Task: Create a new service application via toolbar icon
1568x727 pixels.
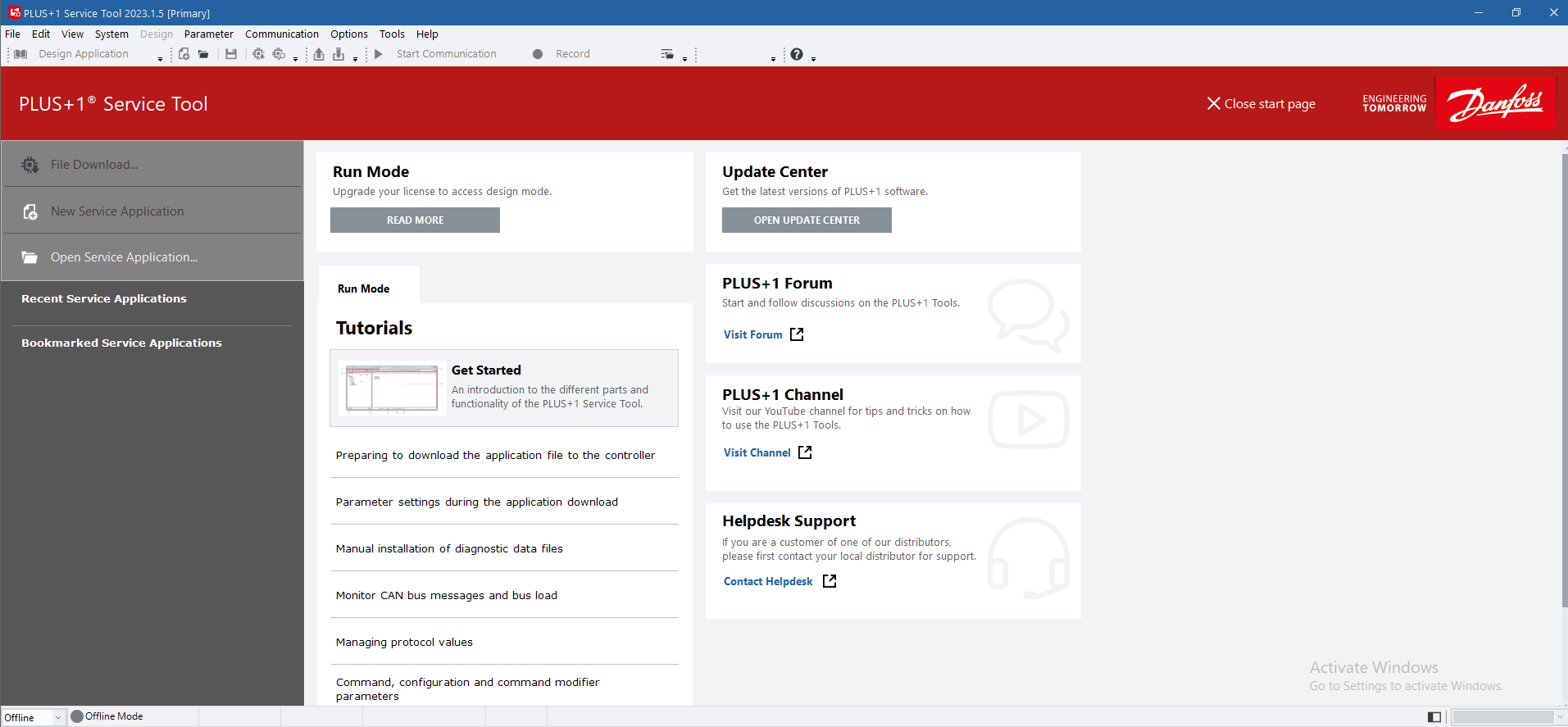Action: pyautogui.click(x=184, y=54)
